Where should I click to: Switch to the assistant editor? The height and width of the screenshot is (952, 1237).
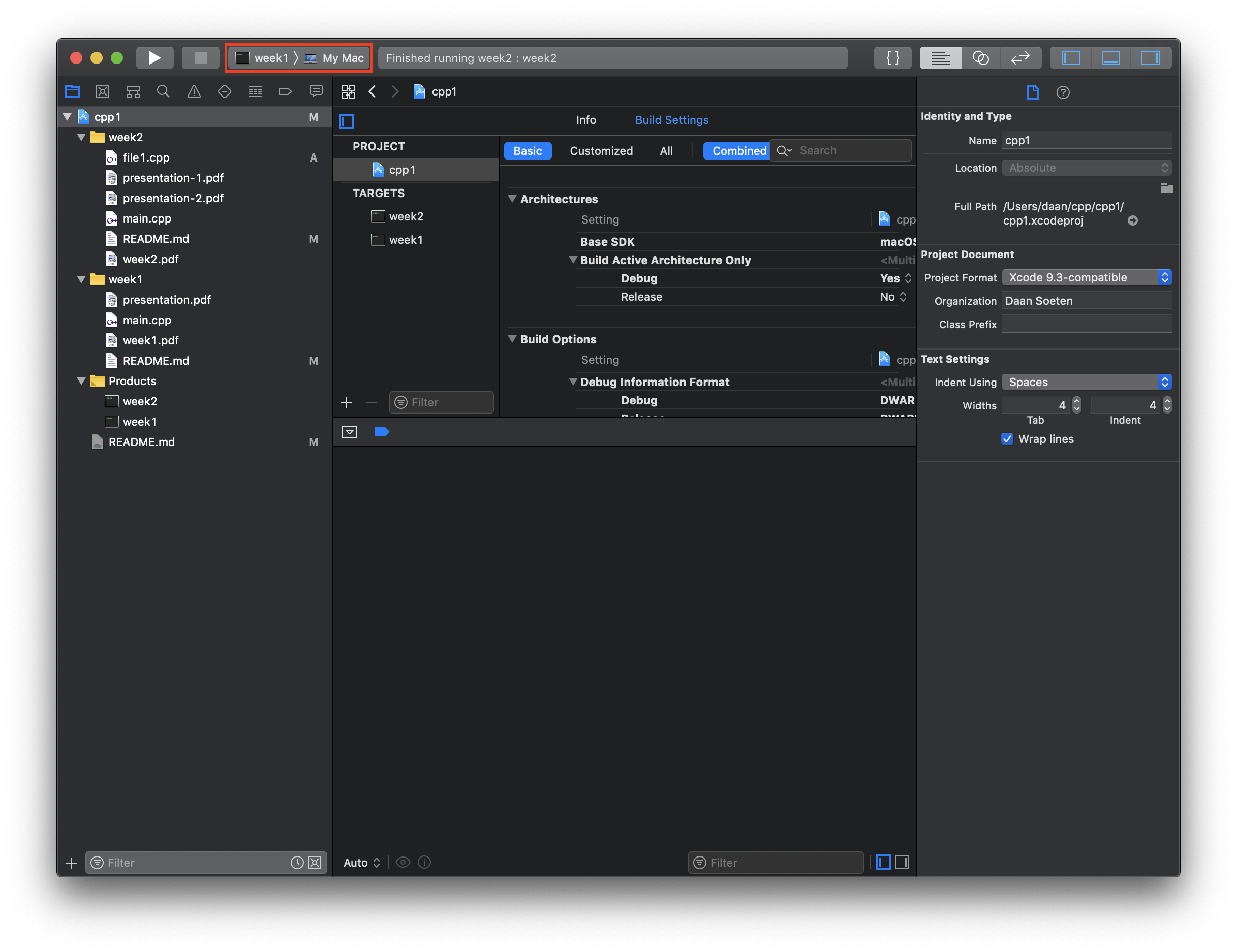point(980,58)
